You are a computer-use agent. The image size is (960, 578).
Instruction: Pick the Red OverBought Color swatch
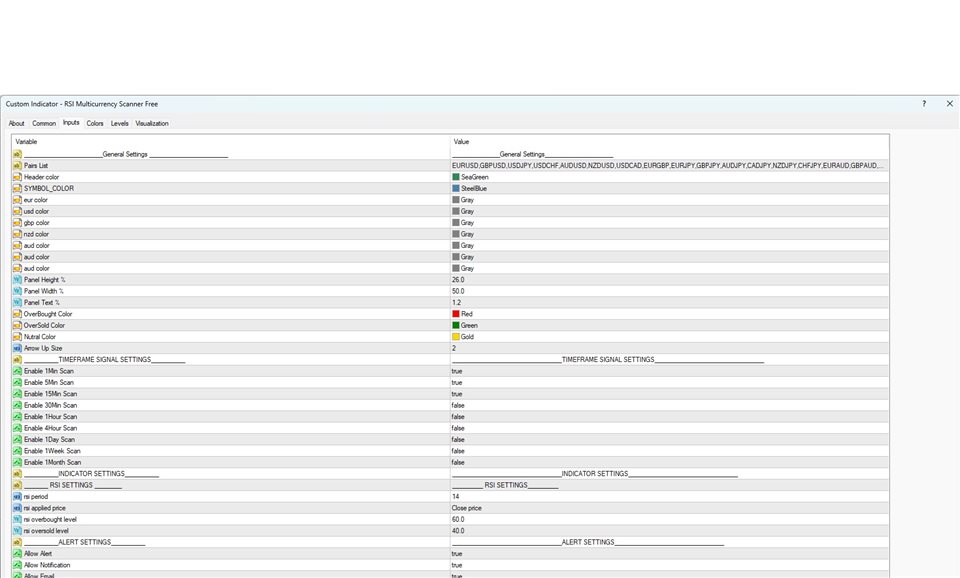pos(456,314)
